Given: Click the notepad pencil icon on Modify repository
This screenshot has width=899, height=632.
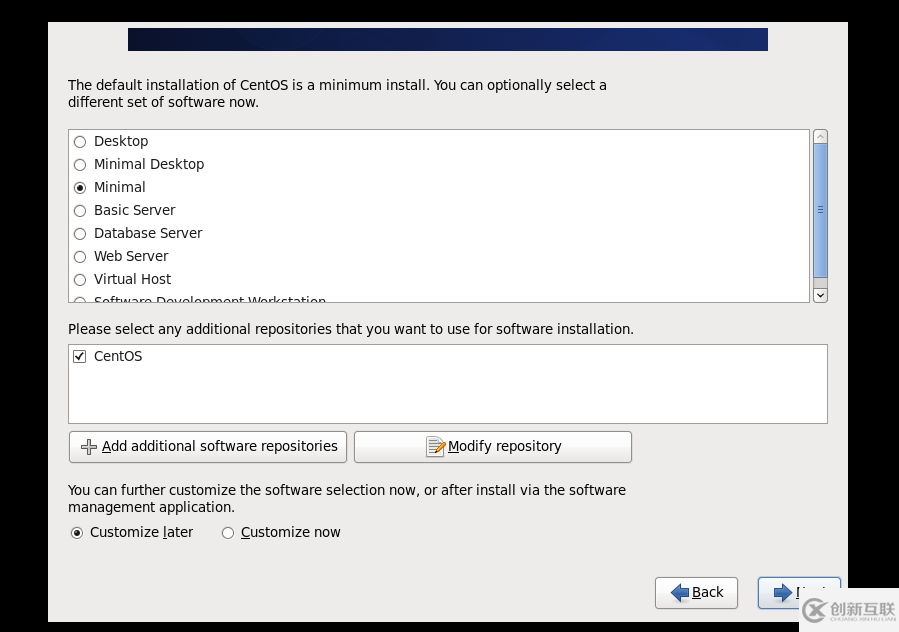Looking at the screenshot, I should coord(435,447).
